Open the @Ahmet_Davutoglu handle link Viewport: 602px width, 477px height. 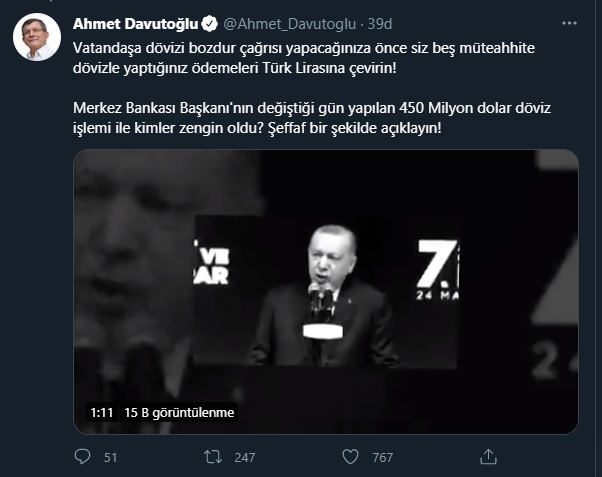pos(289,24)
